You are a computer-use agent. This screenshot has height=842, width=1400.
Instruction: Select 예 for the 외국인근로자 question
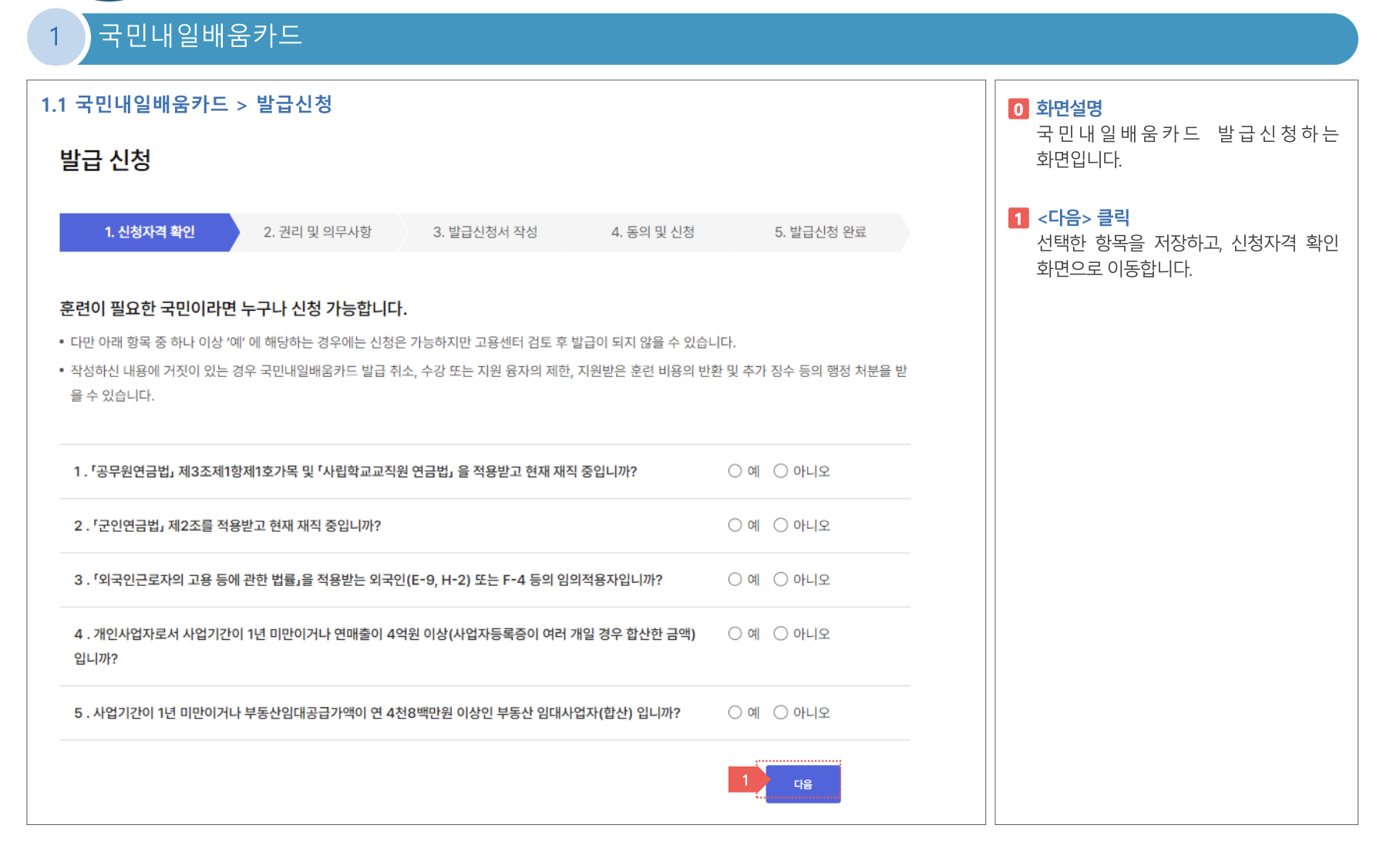click(736, 580)
